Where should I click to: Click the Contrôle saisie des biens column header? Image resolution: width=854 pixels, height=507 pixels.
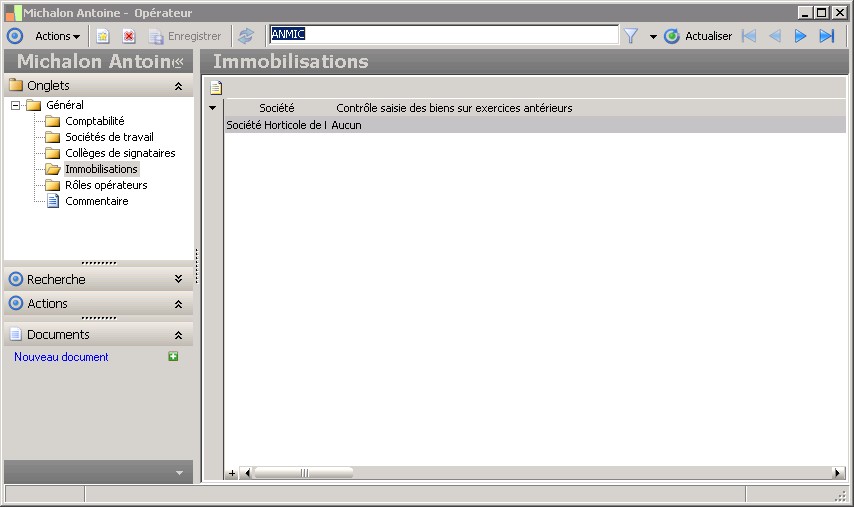point(454,108)
